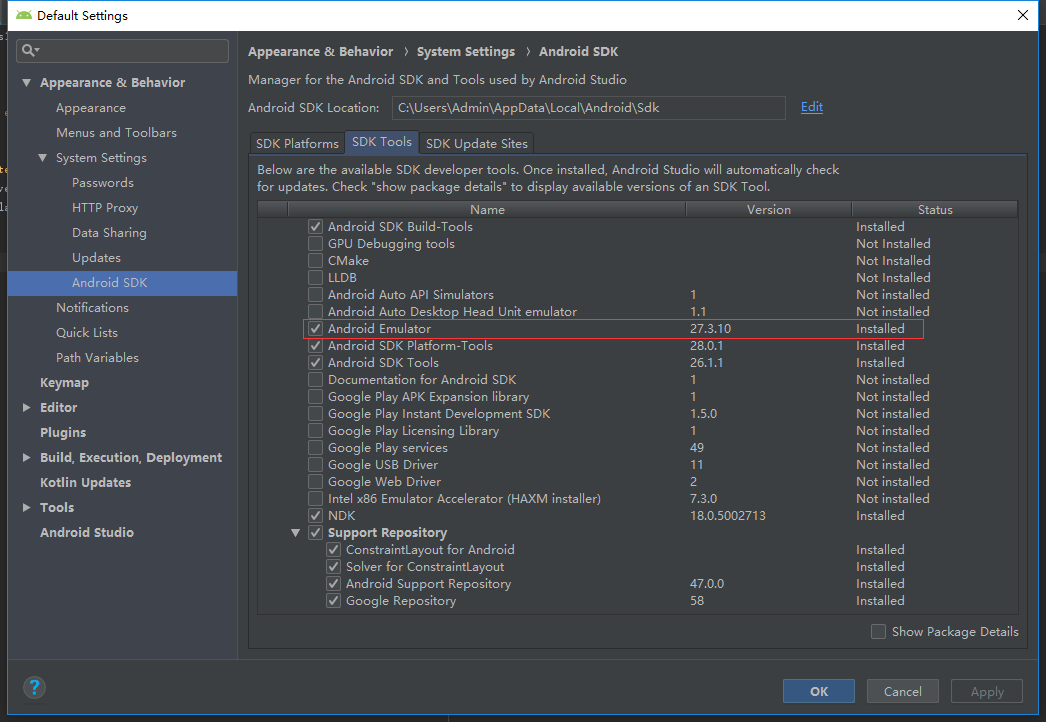1046x722 pixels.
Task: Check Android Auto API Simulators box
Action: [x=316, y=295]
